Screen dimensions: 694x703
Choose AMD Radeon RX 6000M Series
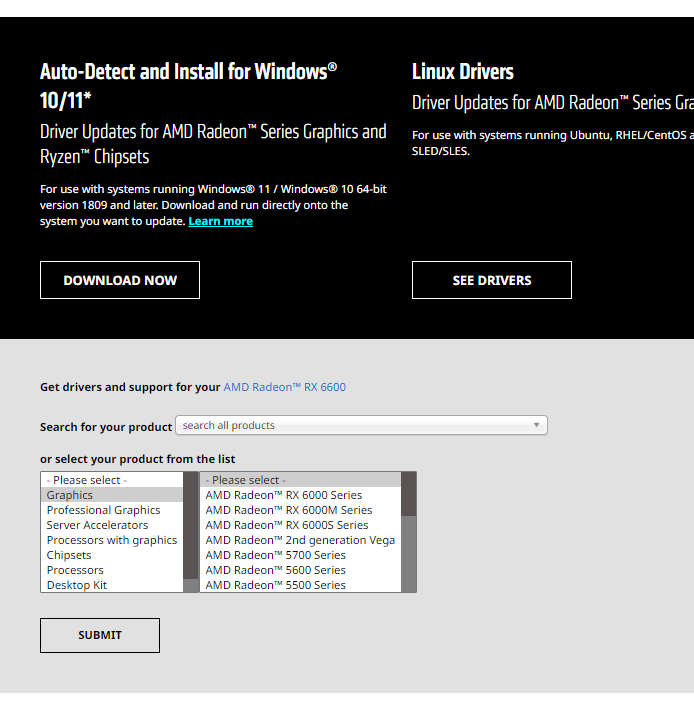pyautogui.click(x=300, y=510)
